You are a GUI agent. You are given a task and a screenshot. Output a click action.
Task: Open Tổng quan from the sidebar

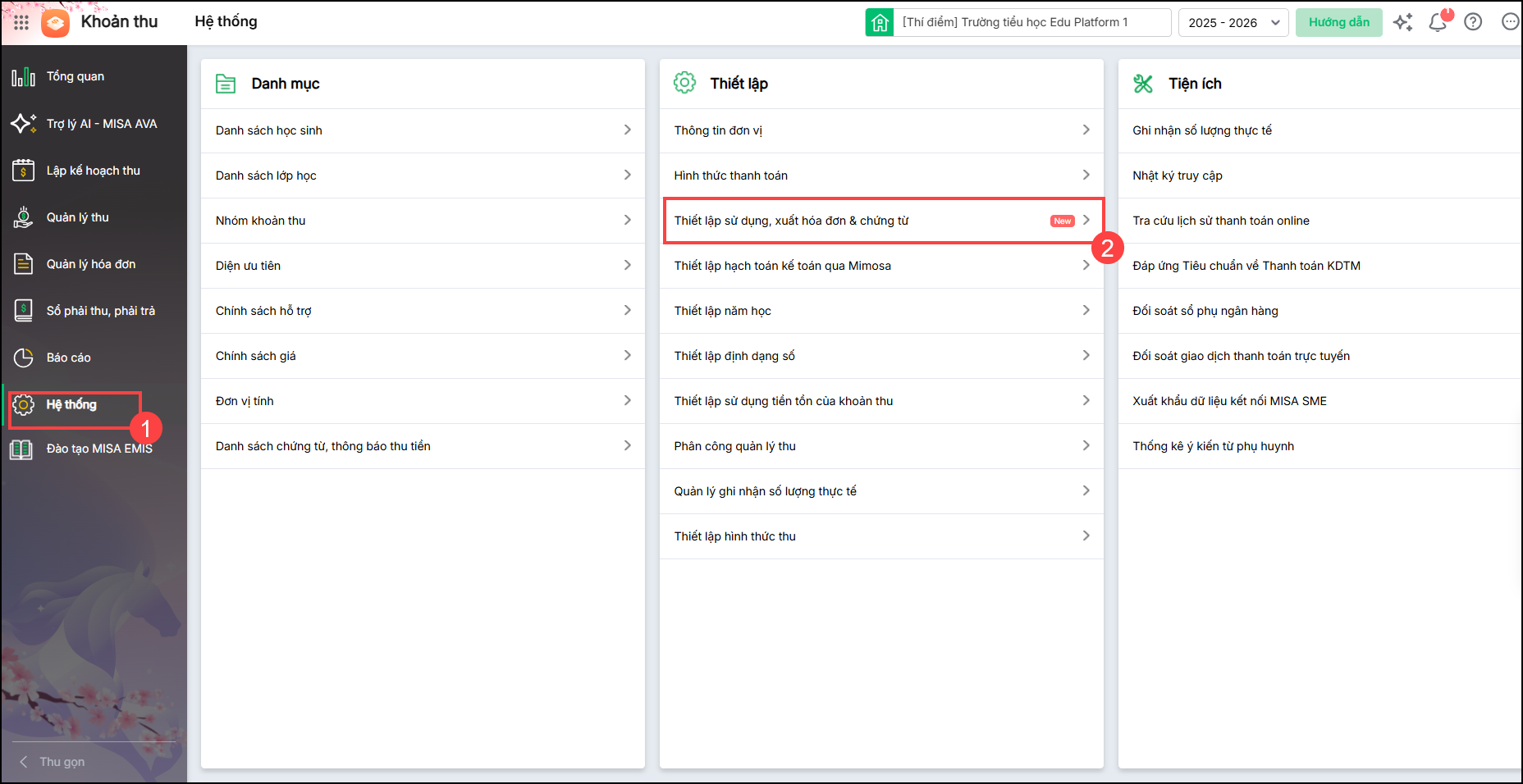75,76
